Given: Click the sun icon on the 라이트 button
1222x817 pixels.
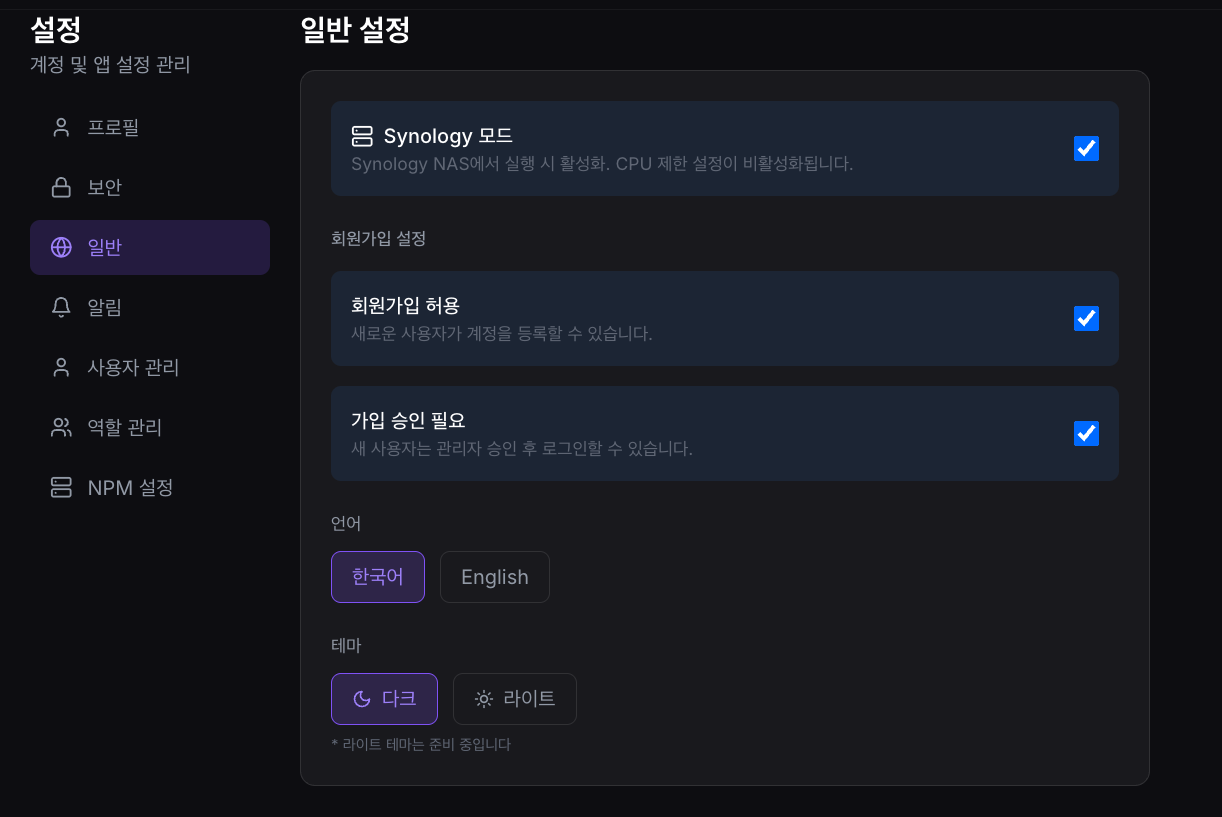Looking at the screenshot, I should point(484,699).
